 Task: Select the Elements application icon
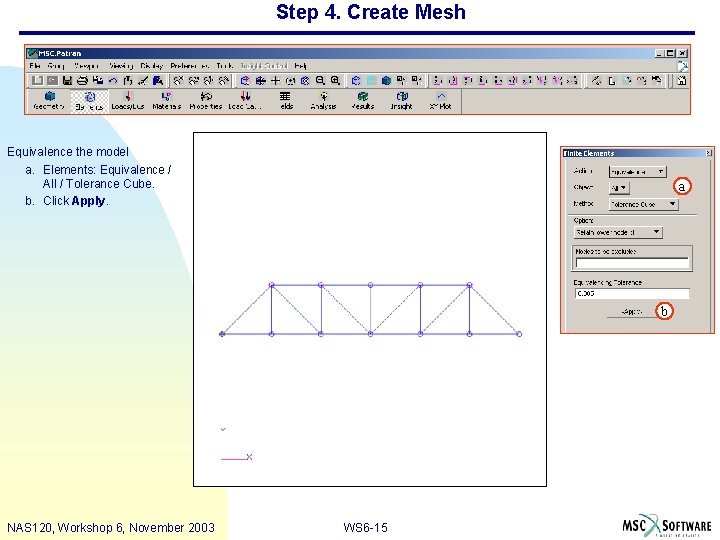(90, 101)
